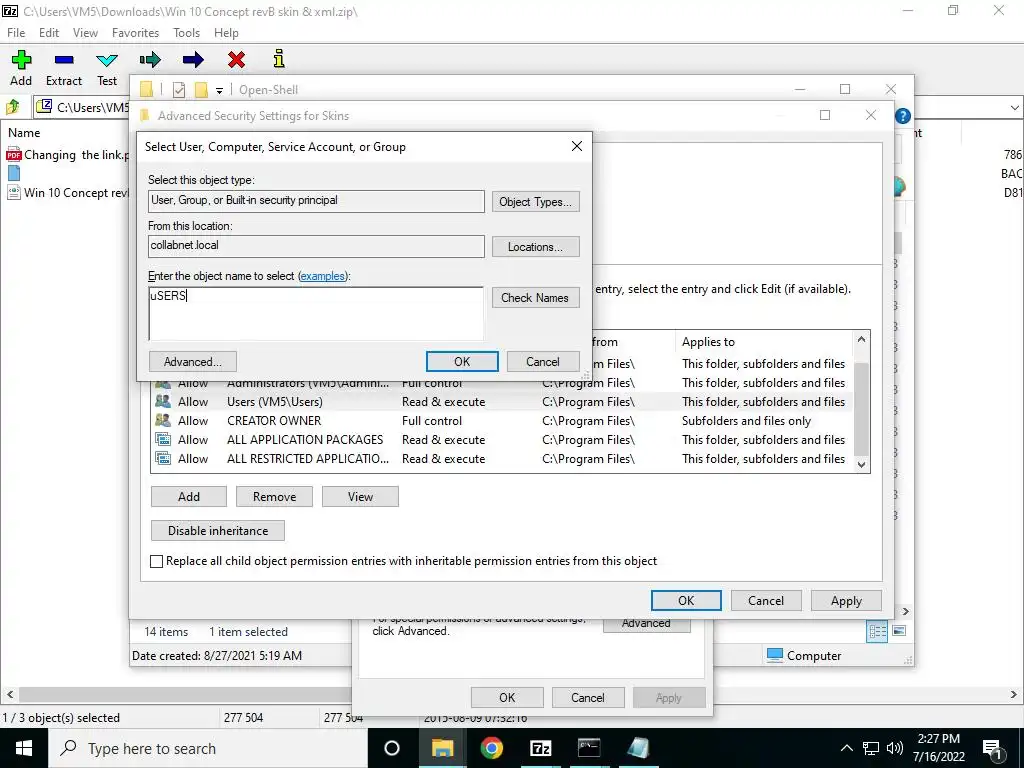The image size is (1024, 768).
Task: Open the Edit menu in 7-Zip
Action: tap(49, 33)
